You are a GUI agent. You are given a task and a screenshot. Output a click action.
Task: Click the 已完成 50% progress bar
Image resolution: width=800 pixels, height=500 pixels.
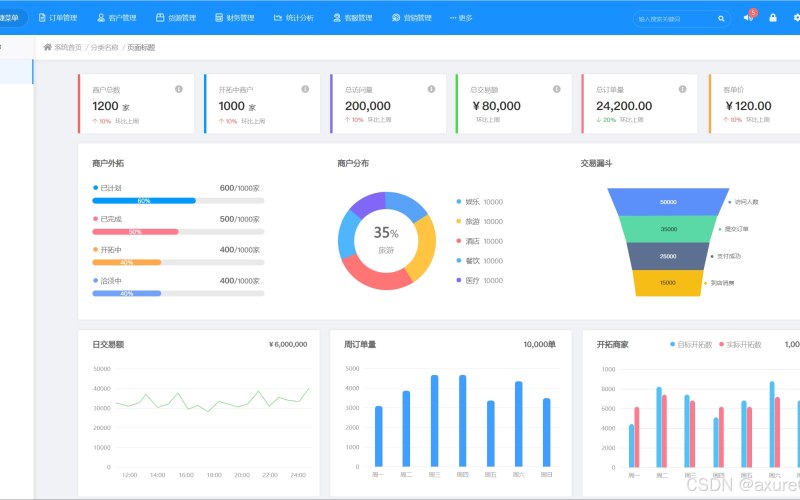pos(178,232)
